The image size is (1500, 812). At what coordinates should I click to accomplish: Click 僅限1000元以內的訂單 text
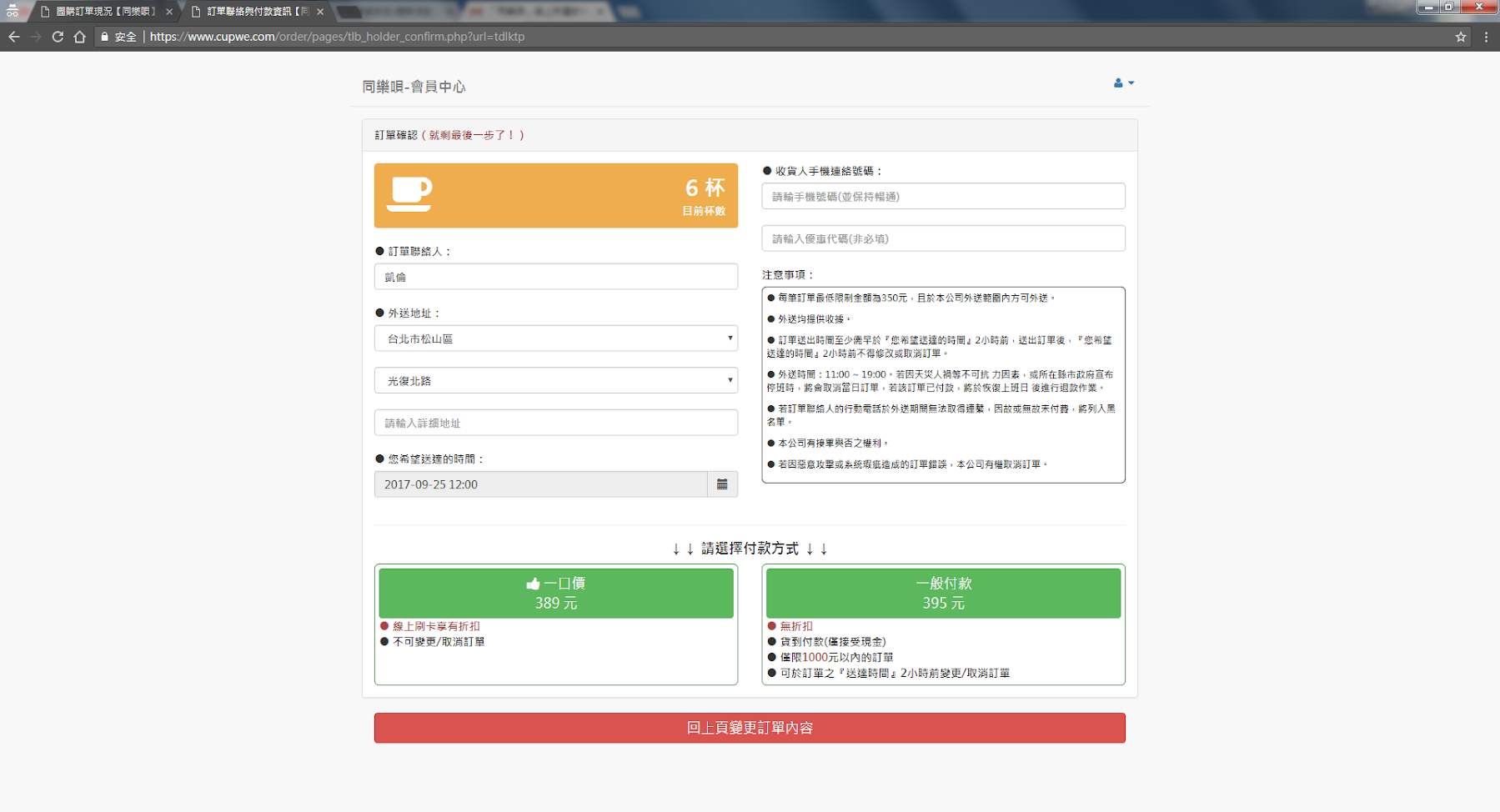[x=836, y=658]
